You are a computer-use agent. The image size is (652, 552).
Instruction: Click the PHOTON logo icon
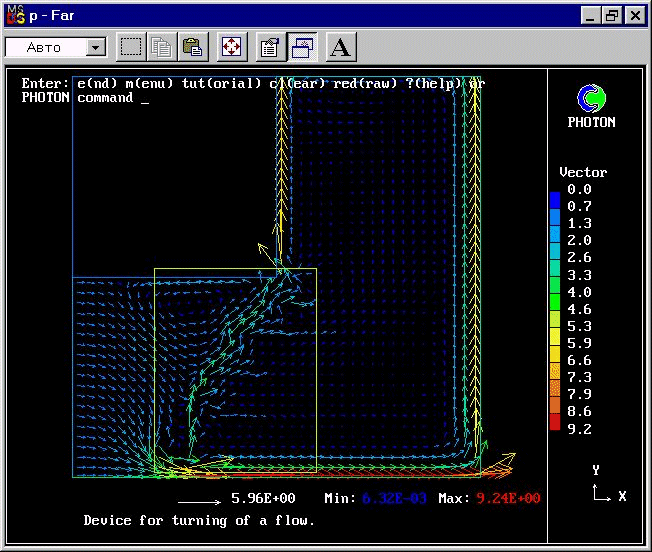click(591, 98)
